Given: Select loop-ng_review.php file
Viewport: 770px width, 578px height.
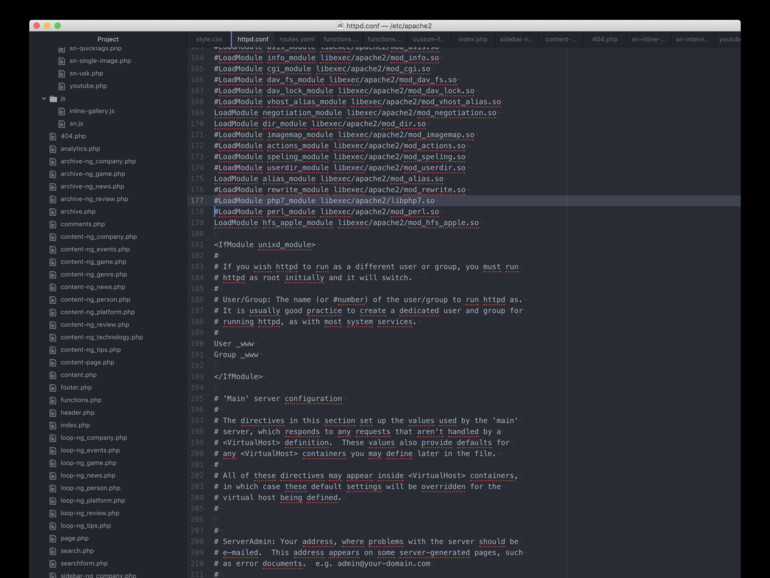Looking at the screenshot, I should [x=90, y=514].
